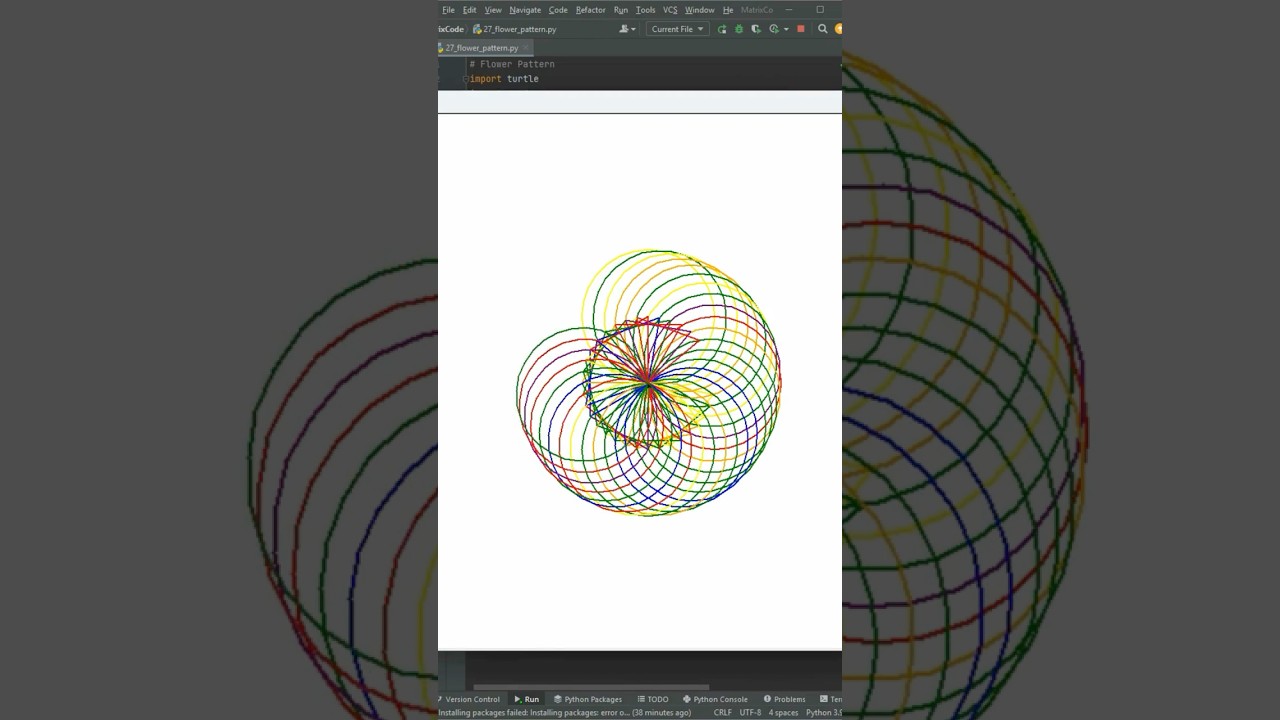The image size is (1280, 720).
Task: Open Search Everywhere magnifier icon
Action: pyautogui.click(x=822, y=29)
